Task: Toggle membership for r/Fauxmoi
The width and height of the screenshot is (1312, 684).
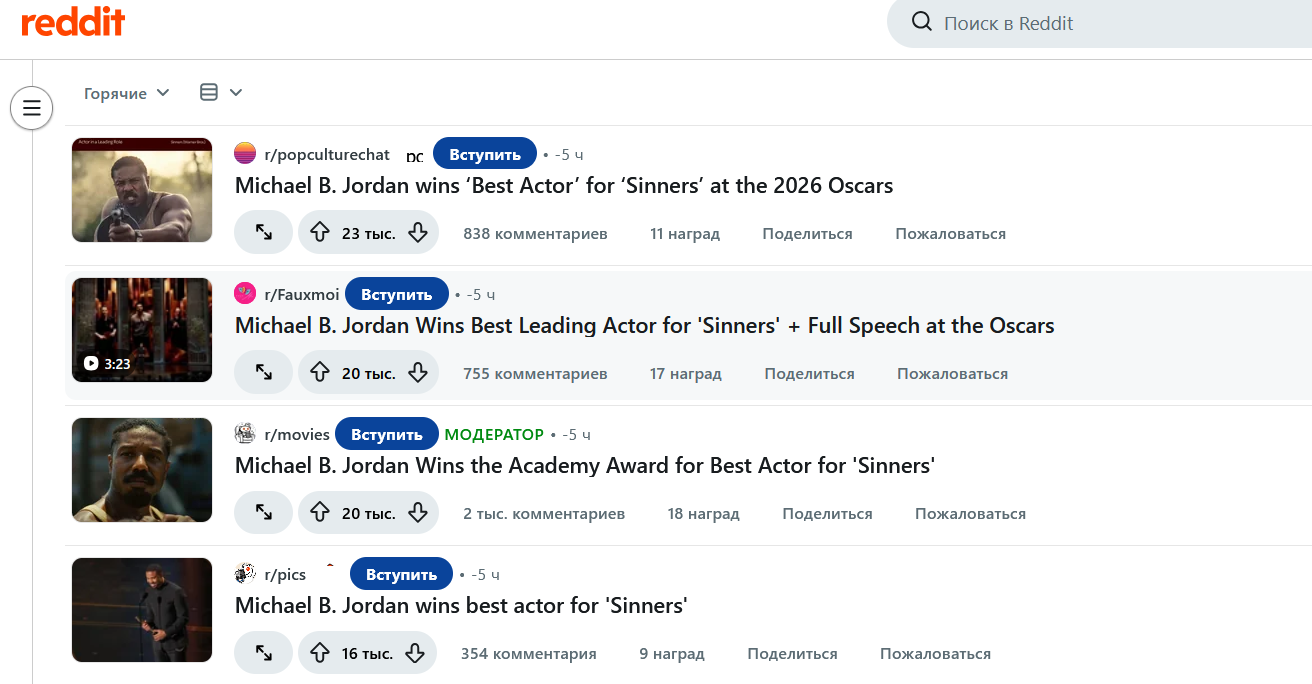Action: [397, 295]
